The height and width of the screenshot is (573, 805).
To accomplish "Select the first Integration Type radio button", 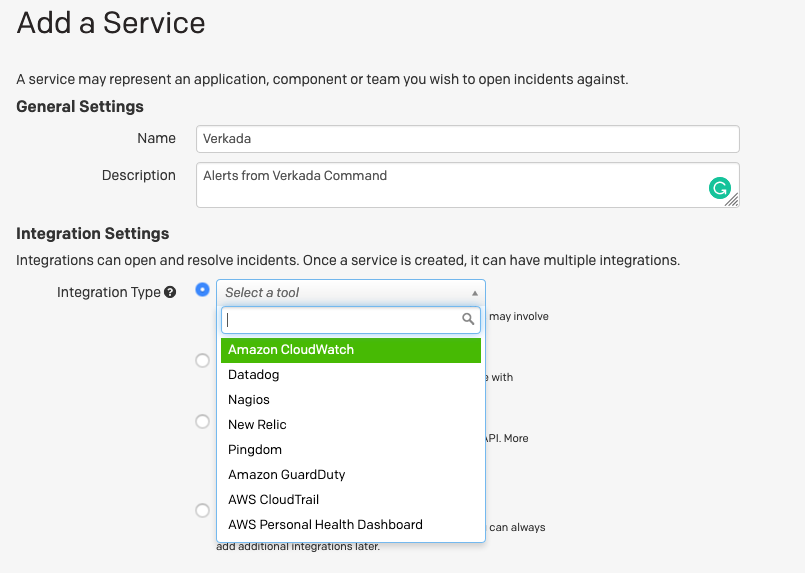I will tap(202, 290).
